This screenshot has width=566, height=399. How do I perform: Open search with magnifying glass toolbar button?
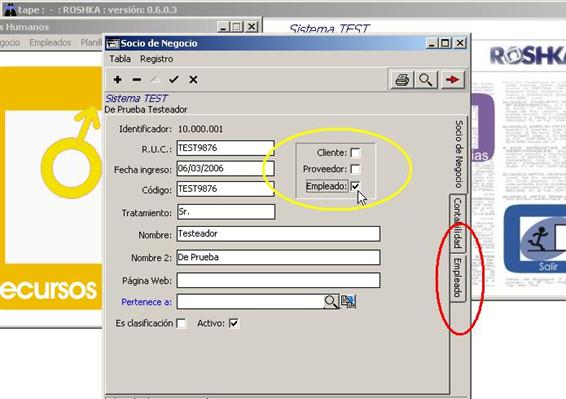426,79
